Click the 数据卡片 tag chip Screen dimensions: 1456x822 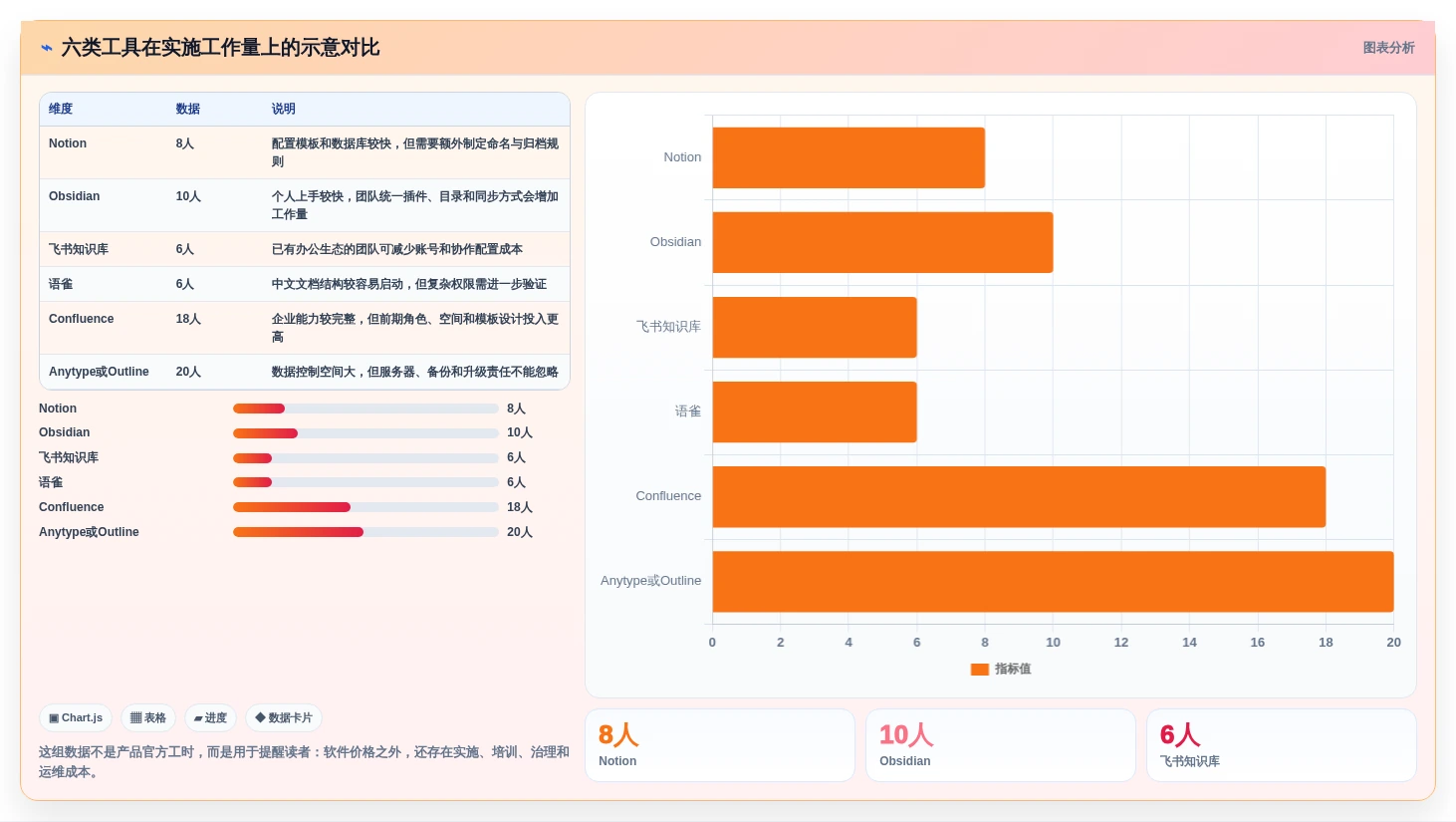coord(284,717)
